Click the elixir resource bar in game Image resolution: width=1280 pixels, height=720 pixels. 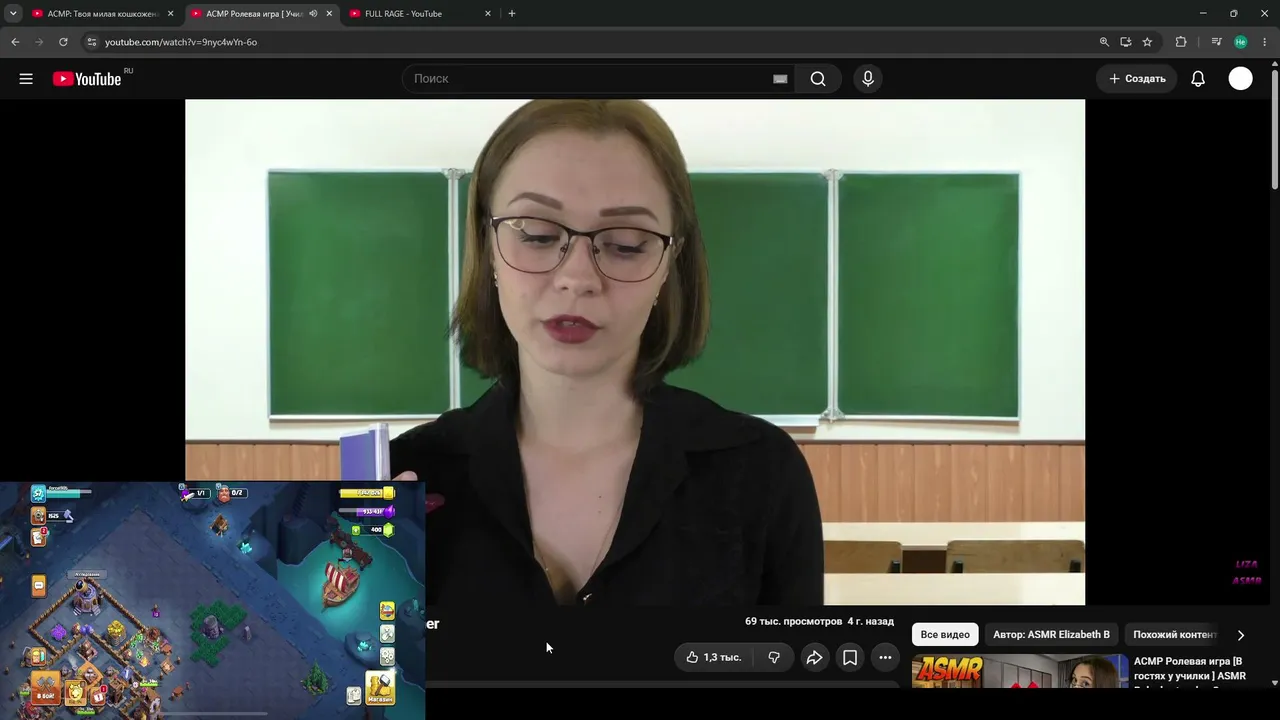[x=366, y=512]
